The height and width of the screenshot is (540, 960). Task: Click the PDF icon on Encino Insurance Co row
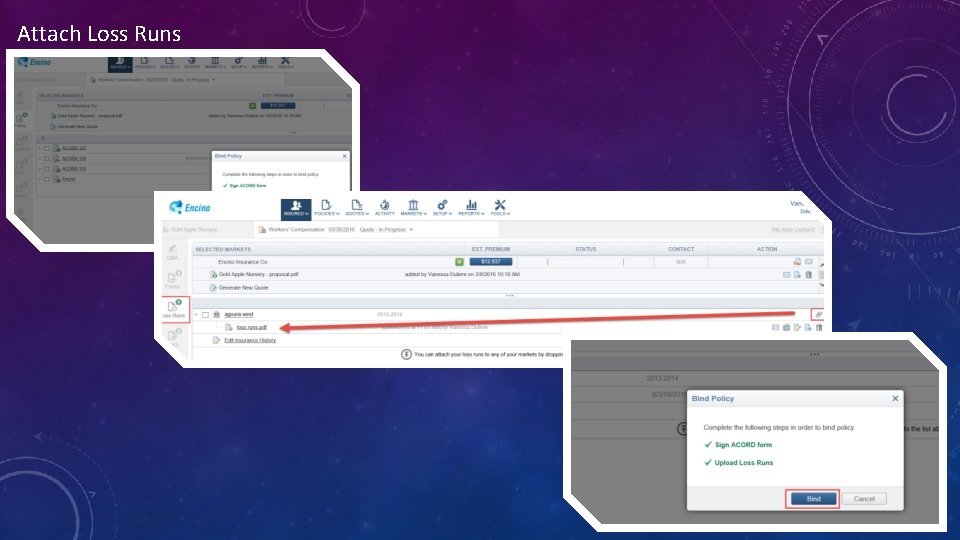tap(797, 261)
